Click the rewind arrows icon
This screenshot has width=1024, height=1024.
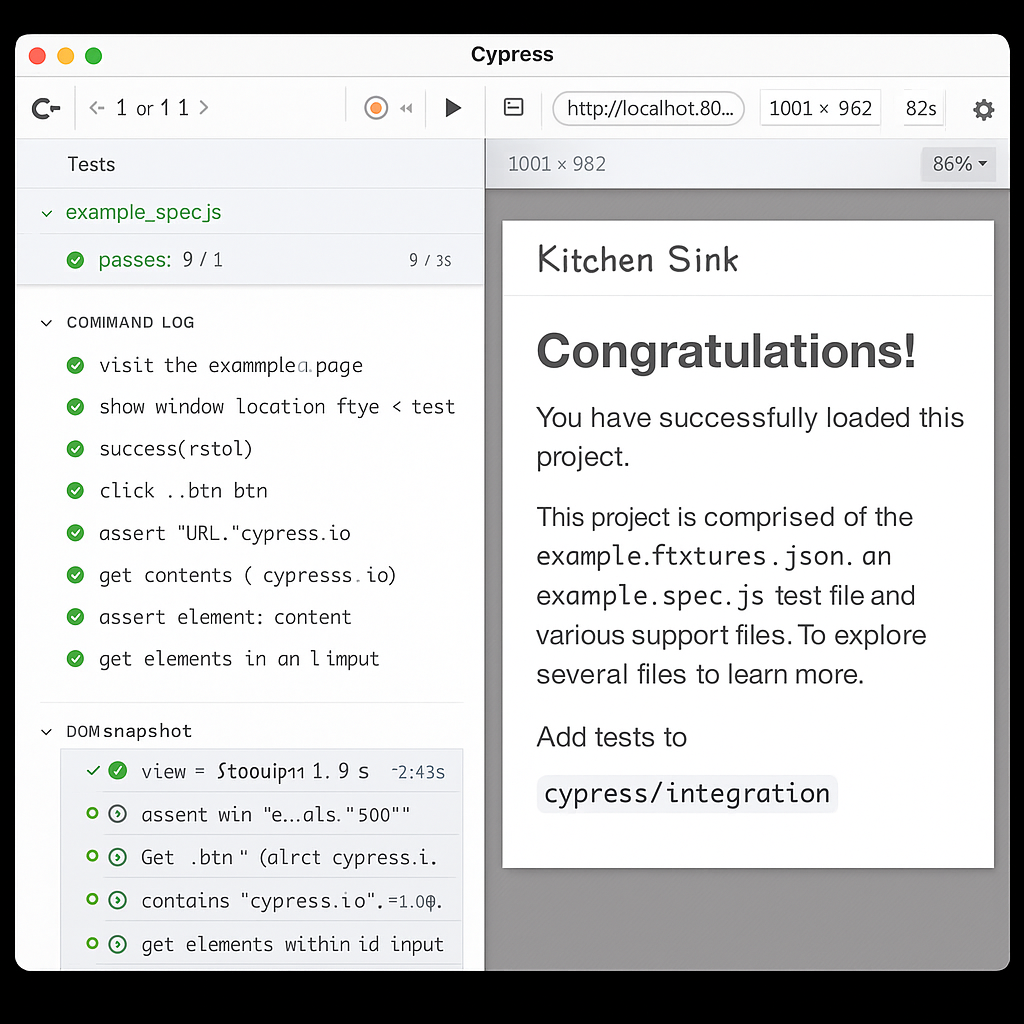407,108
